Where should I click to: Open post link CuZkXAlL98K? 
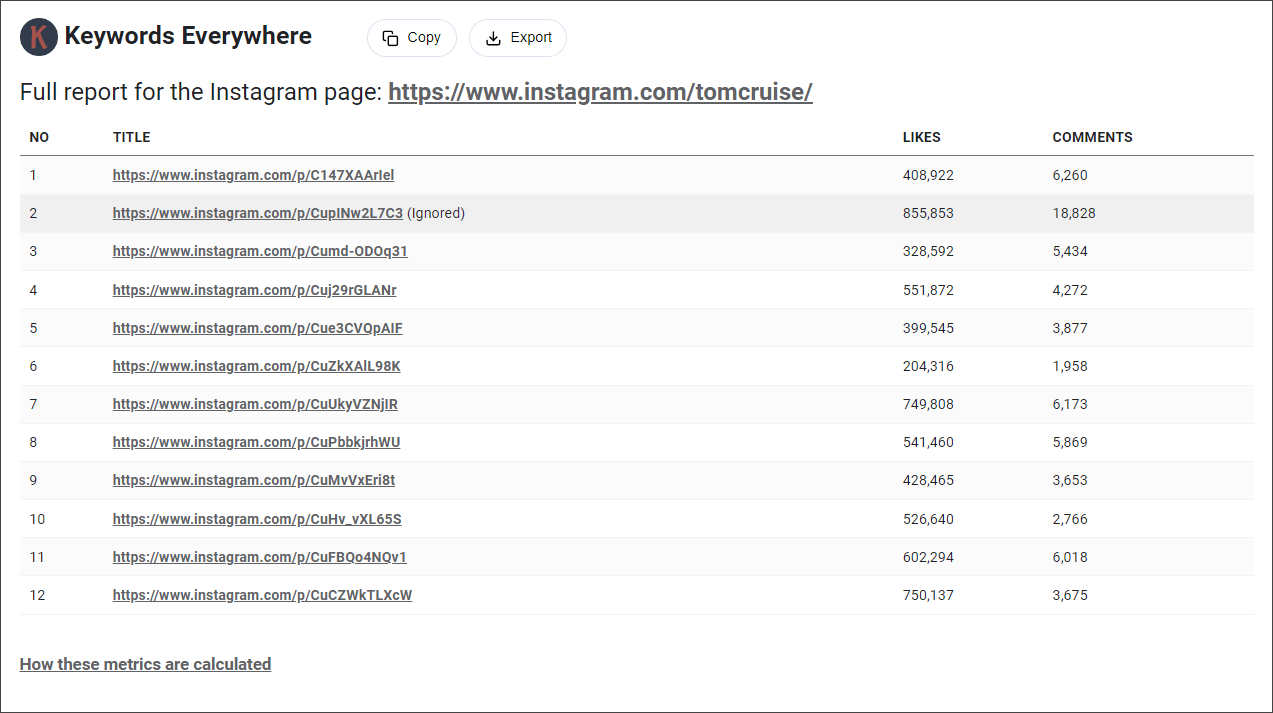tap(257, 366)
